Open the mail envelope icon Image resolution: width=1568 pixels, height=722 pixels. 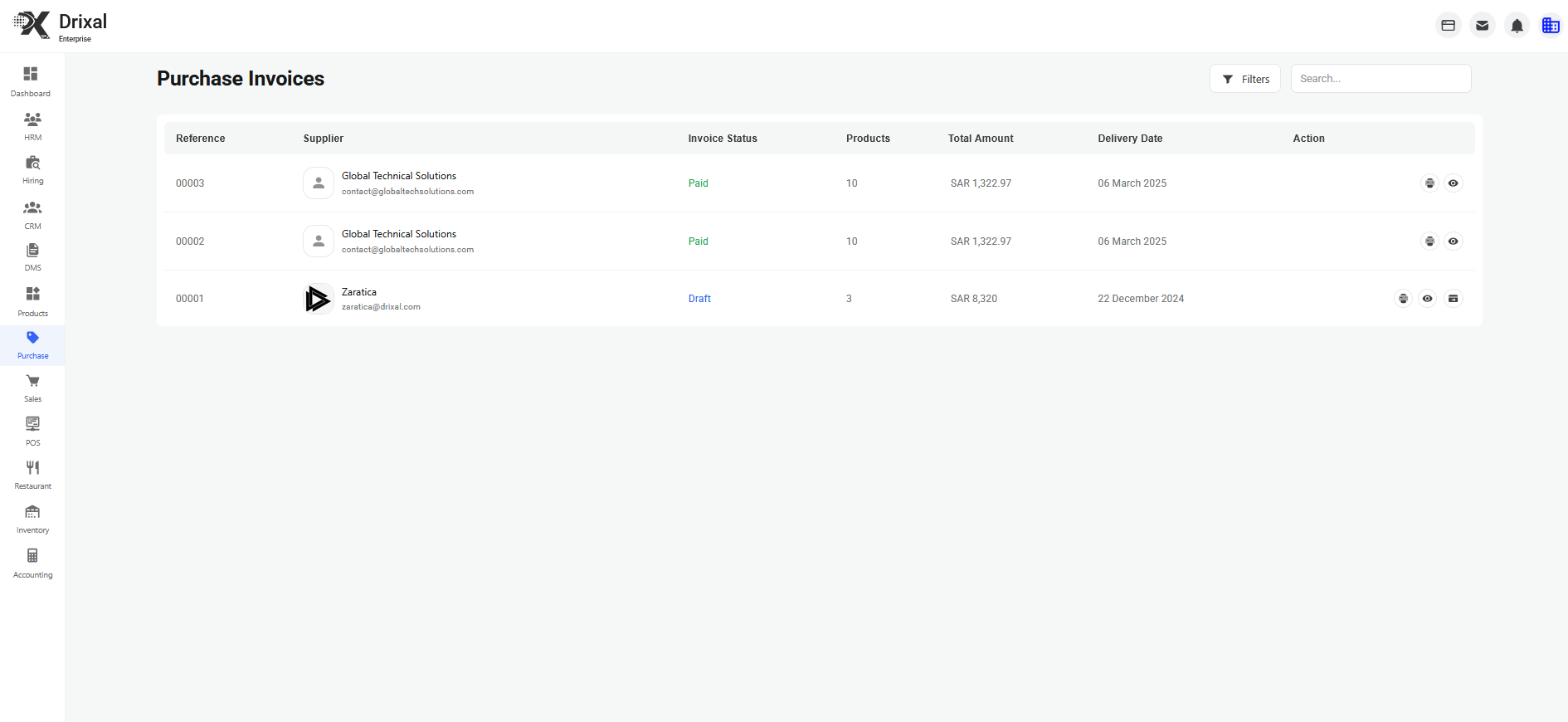pyautogui.click(x=1483, y=26)
